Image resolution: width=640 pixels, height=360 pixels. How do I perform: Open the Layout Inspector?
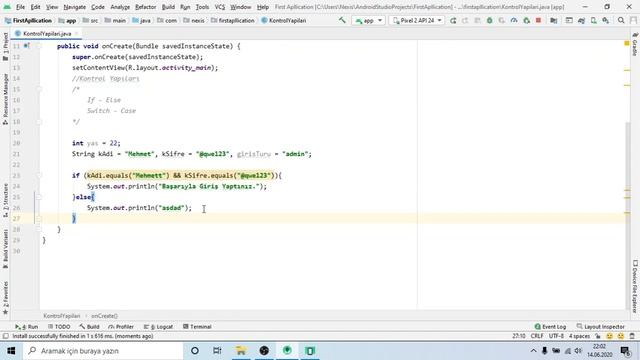600,327
